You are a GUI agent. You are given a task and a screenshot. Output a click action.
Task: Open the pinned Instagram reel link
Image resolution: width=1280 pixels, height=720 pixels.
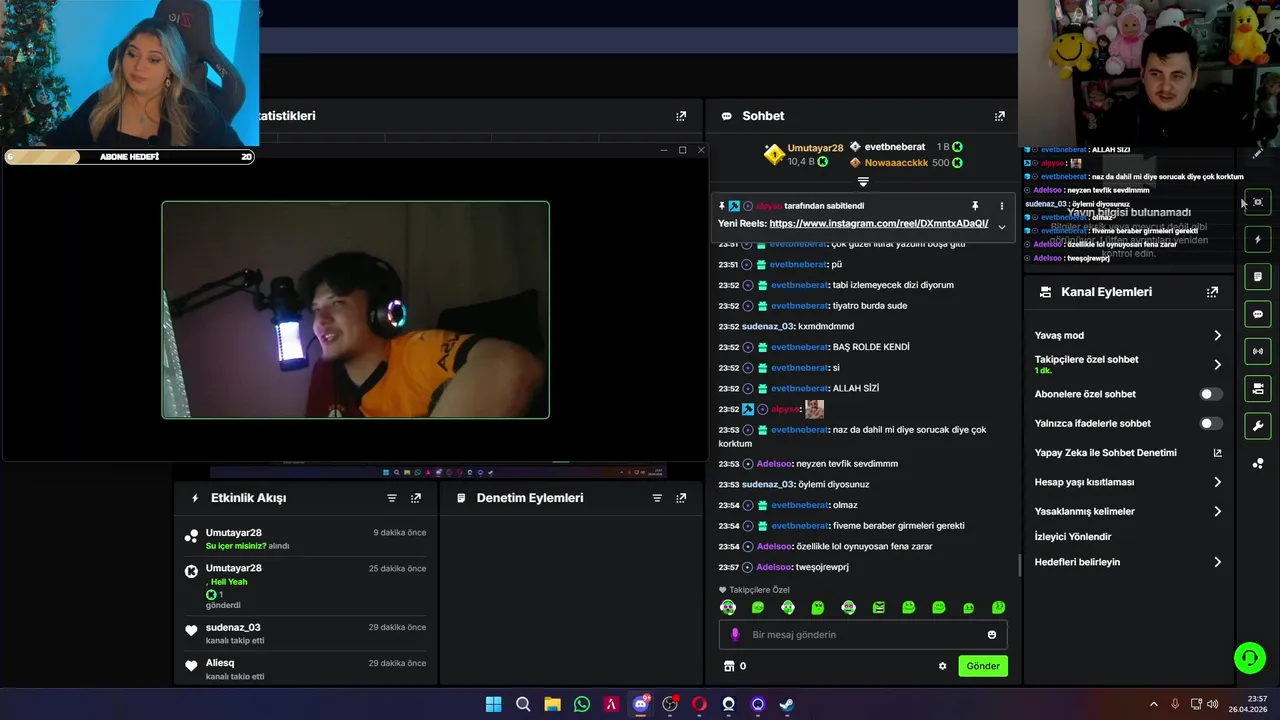tap(878, 224)
